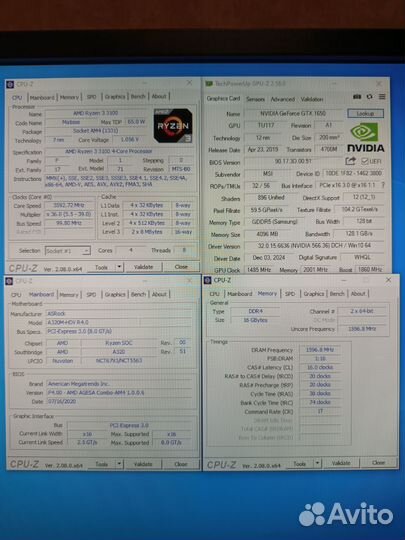The width and height of the screenshot is (405, 540).
Task: Select the GDDR5 (Samsung) memory type field
Action: (x=274, y=222)
